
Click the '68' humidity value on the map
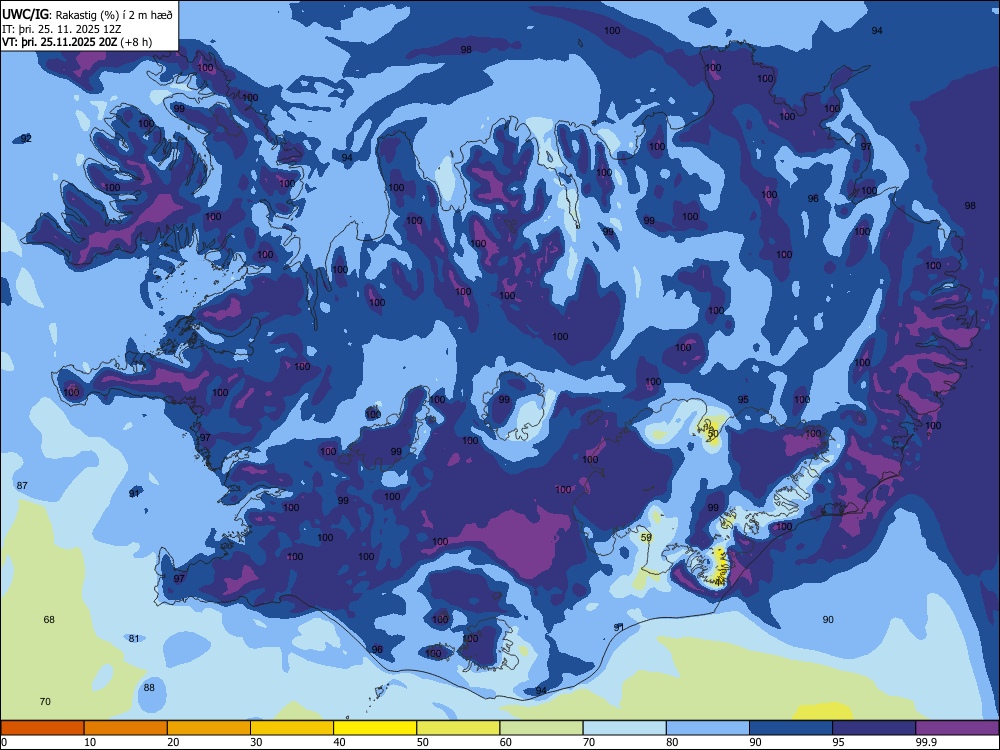tap(49, 619)
